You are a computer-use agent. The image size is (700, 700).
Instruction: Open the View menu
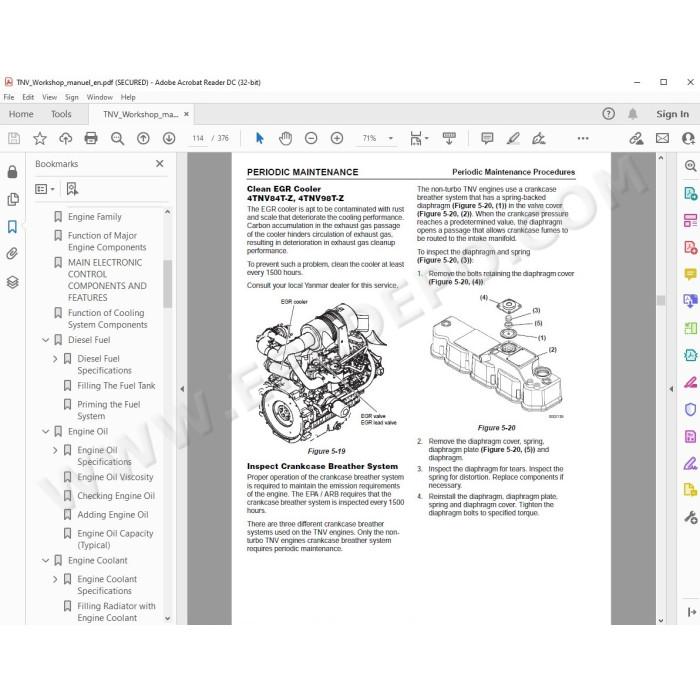click(49, 97)
